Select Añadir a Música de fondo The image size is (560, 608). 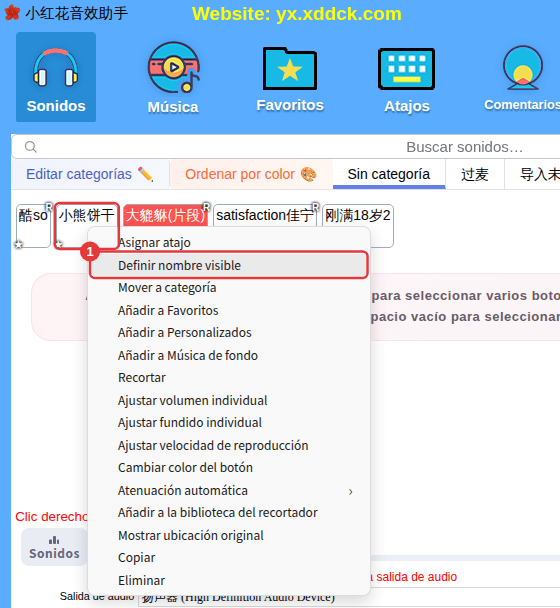[229, 356]
